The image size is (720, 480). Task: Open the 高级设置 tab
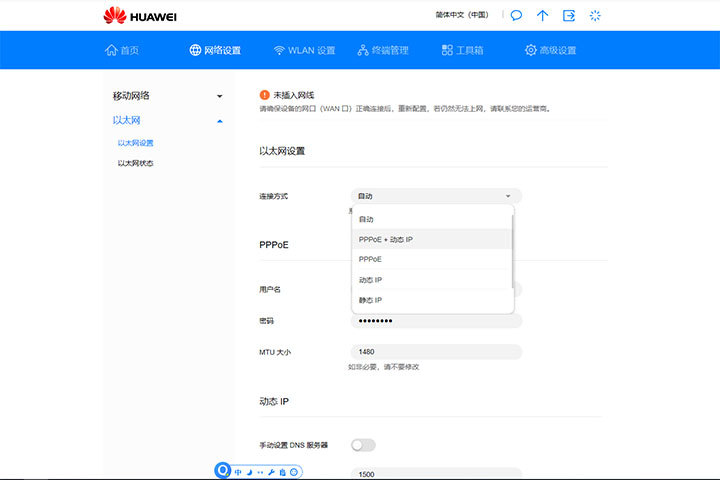tap(550, 50)
